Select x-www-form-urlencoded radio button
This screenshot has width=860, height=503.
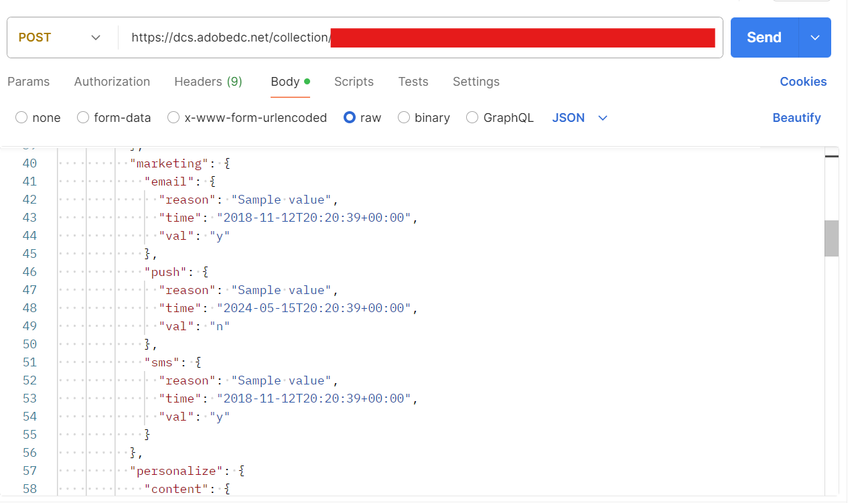point(174,118)
